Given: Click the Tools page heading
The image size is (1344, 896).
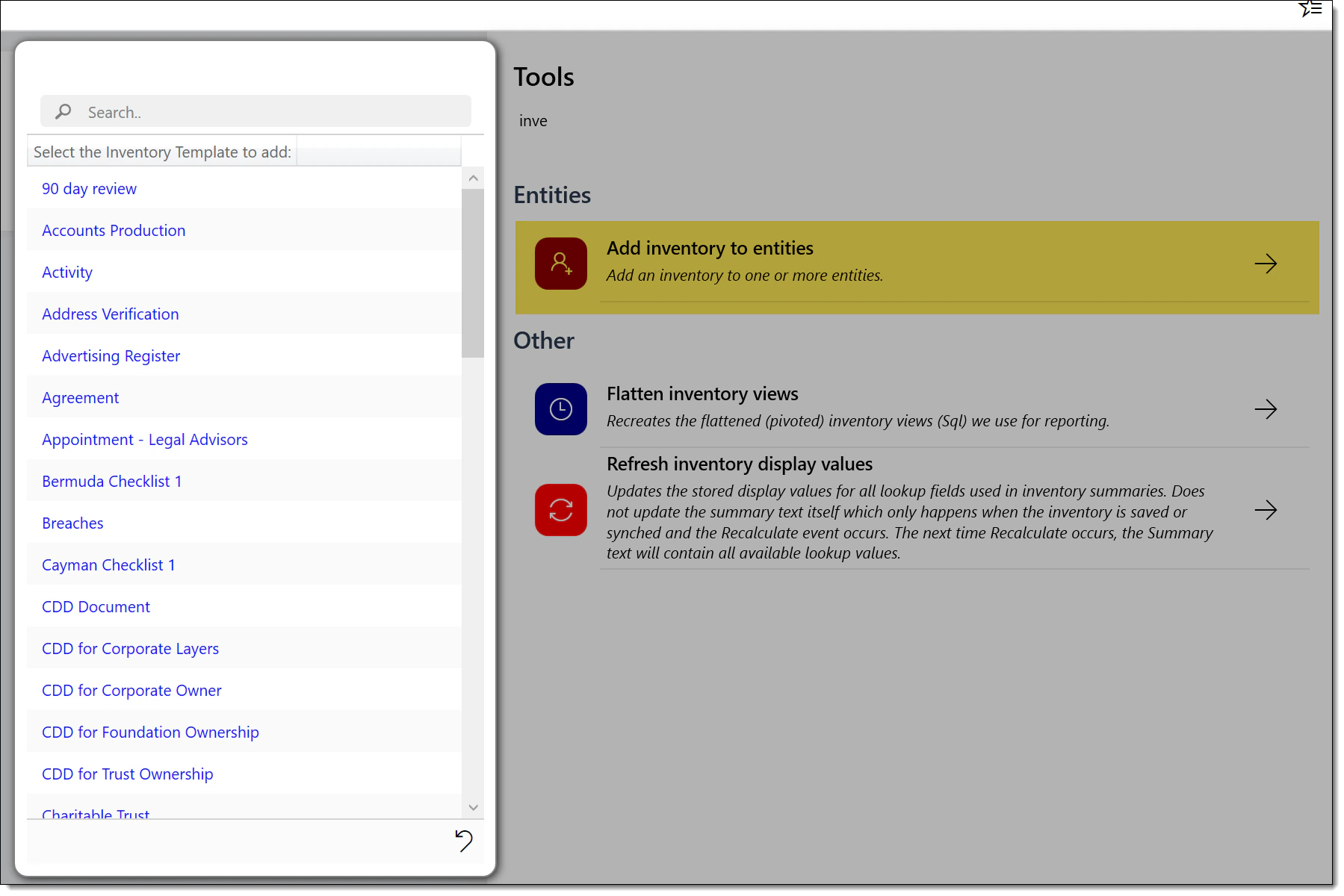Looking at the screenshot, I should click(544, 77).
